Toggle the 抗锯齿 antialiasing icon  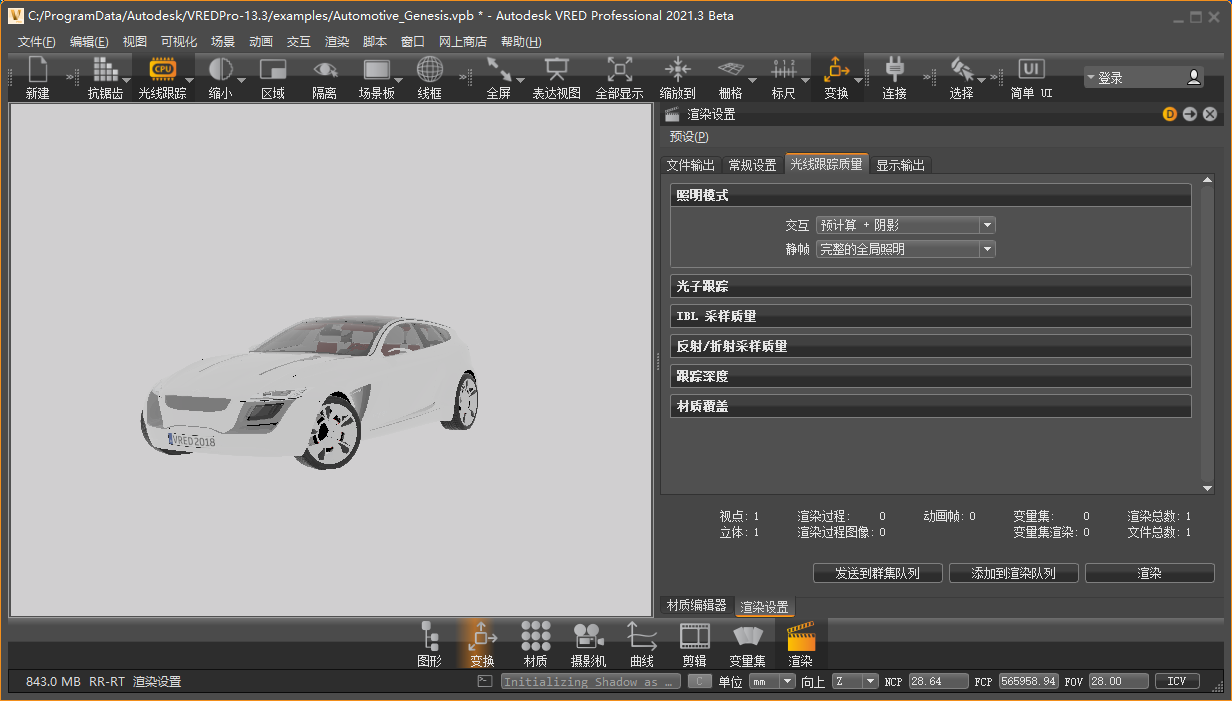[105, 69]
